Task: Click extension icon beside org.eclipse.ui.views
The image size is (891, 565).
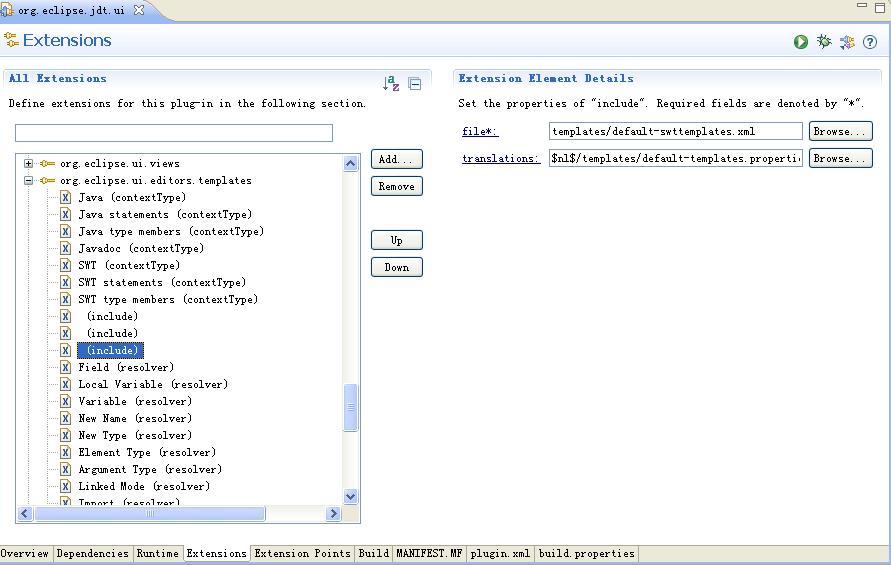Action: (47, 164)
